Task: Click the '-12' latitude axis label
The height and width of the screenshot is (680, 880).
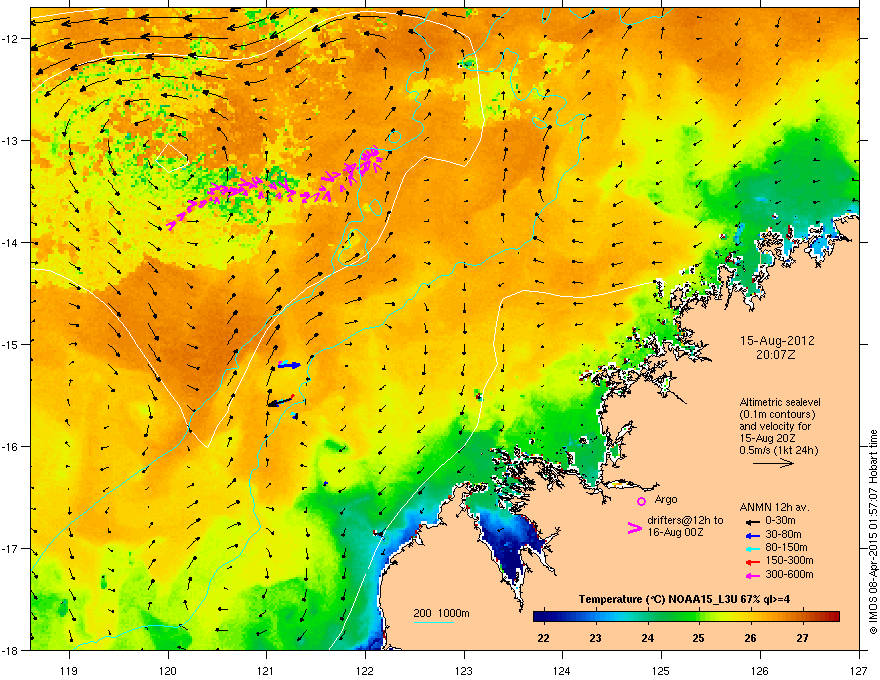Action: (11, 39)
